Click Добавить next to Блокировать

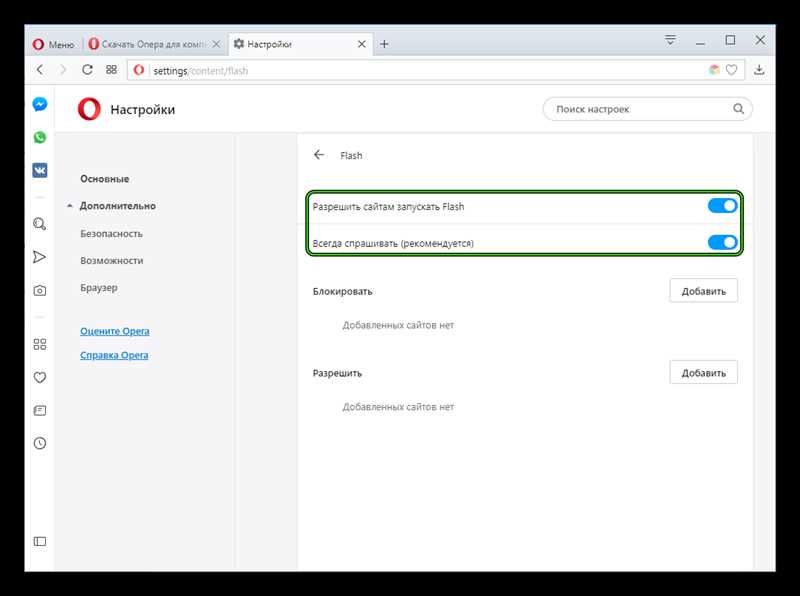704,291
